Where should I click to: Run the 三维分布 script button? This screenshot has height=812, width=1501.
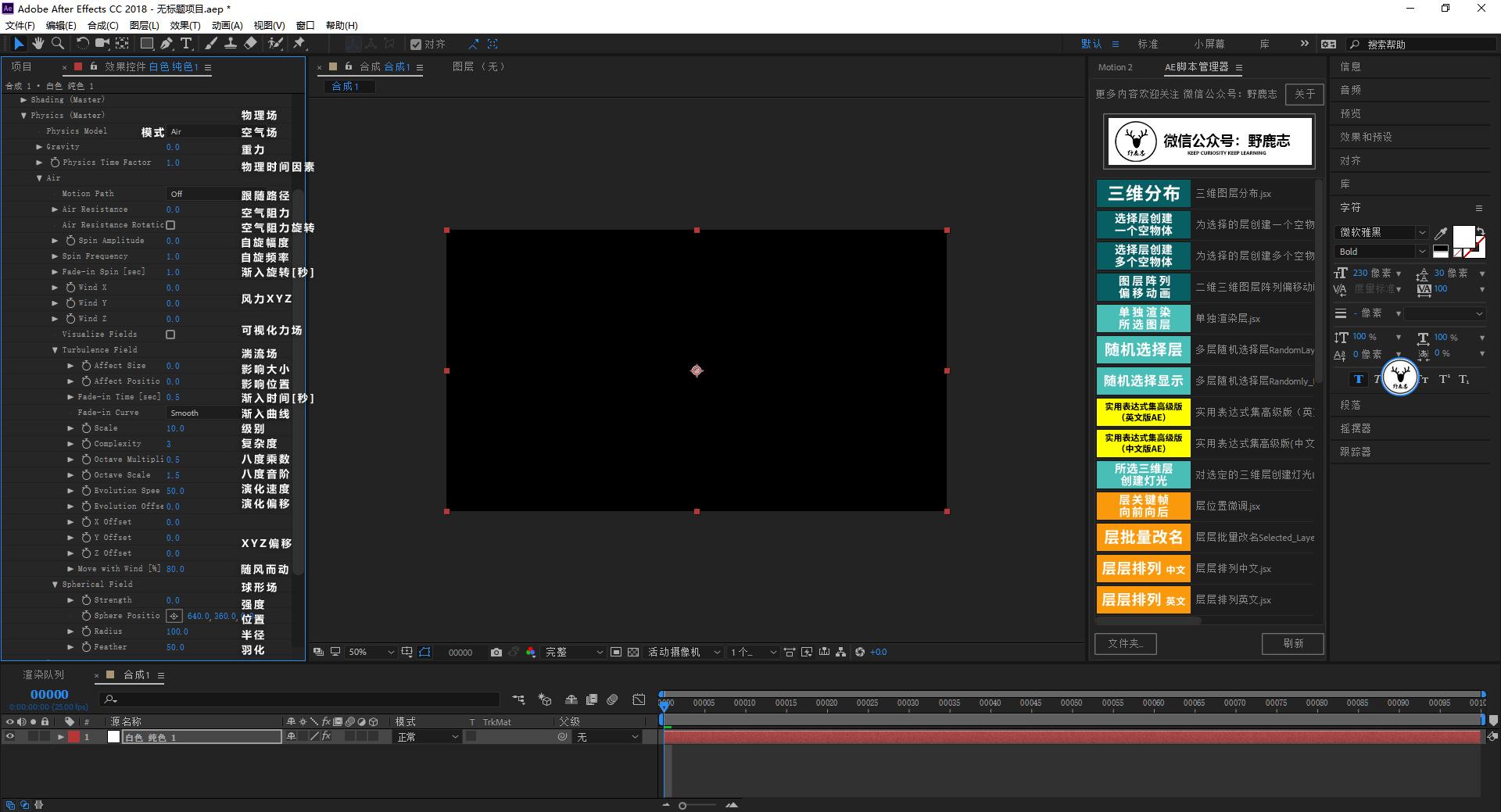pyautogui.click(x=1143, y=193)
